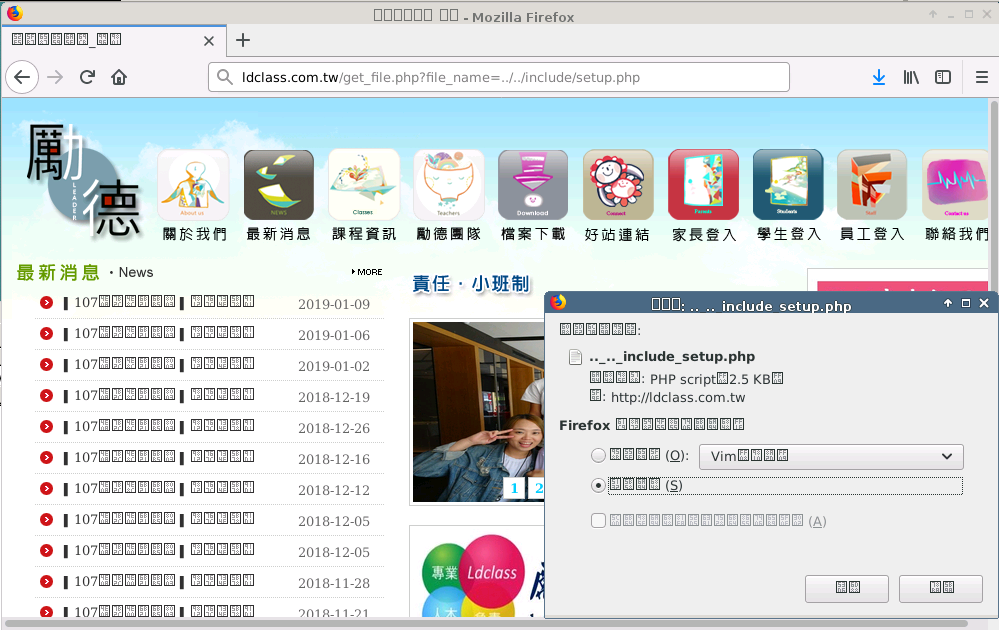The width and height of the screenshot is (999, 630).
Task: Click the MORE news link
Action: coord(367,272)
